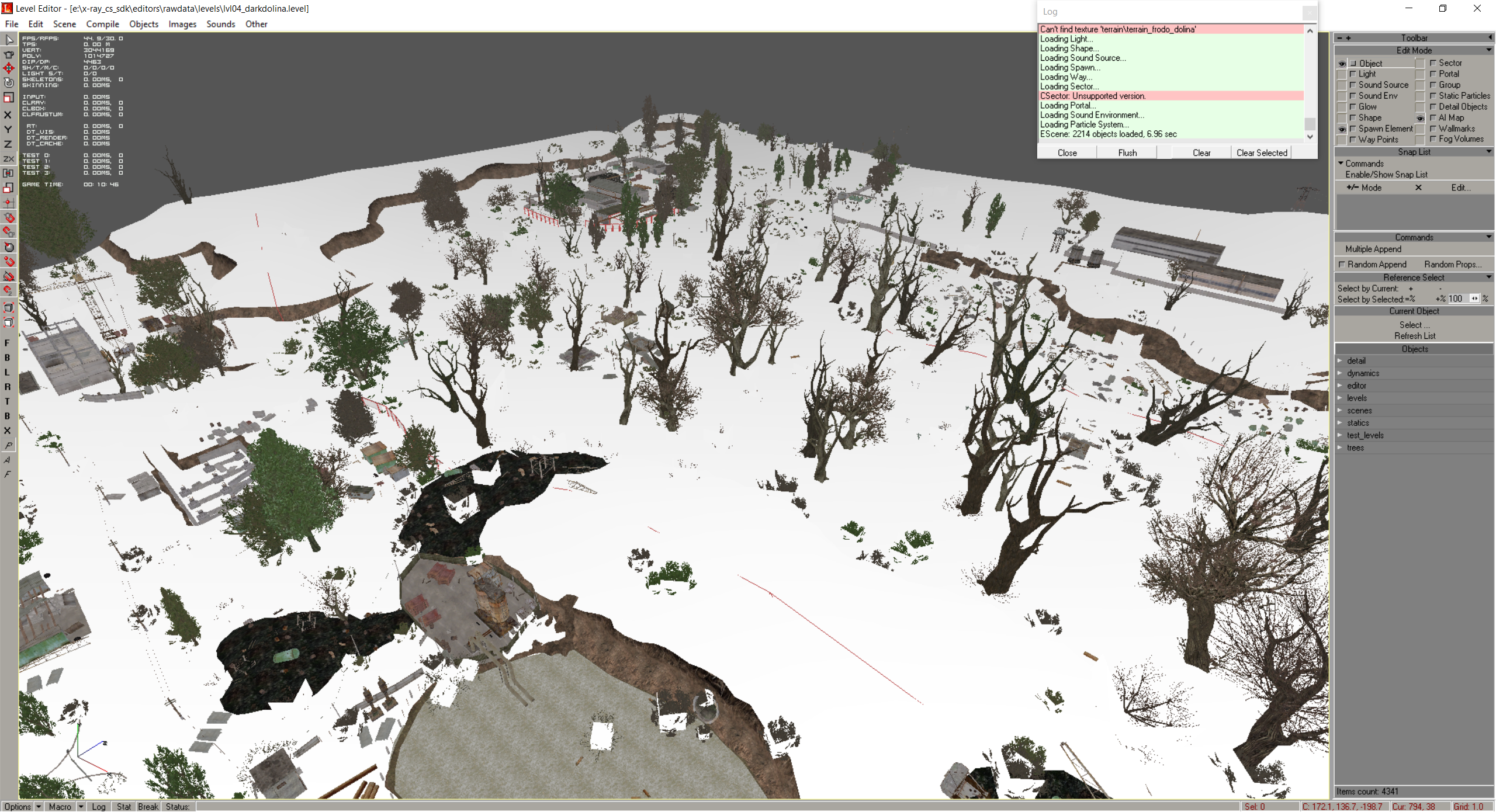1496x812 pixels.
Task: Open the Objects menu
Action: (144, 24)
